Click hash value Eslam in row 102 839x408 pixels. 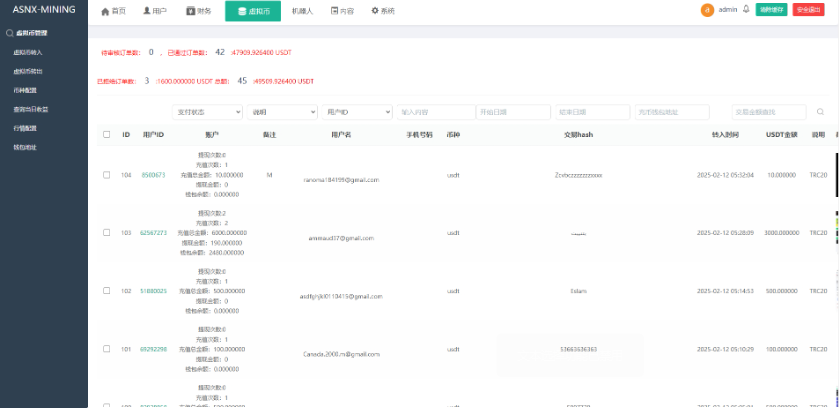tap(578, 291)
